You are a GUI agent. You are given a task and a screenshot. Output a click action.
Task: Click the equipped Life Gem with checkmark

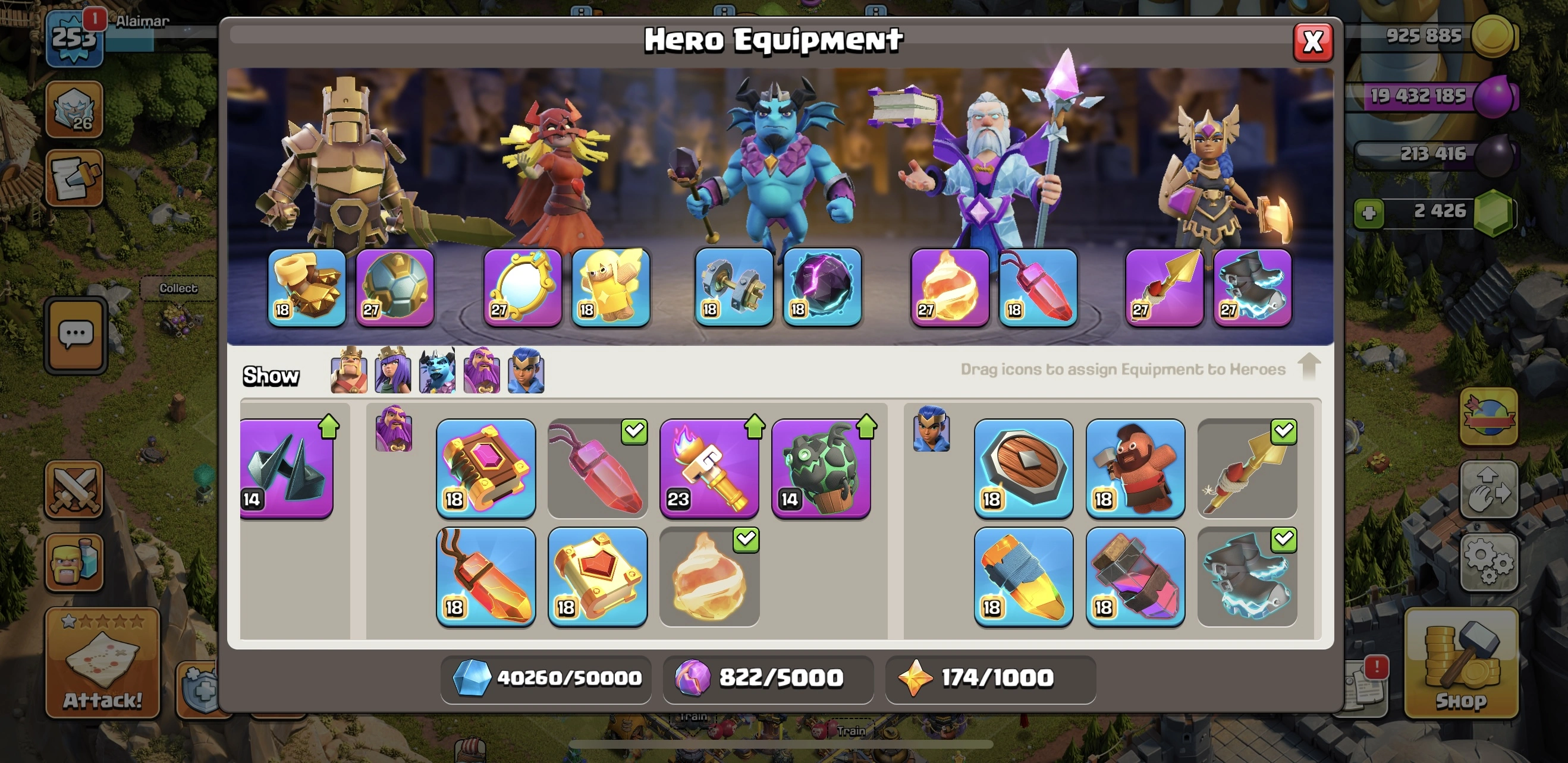[x=597, y=468]
